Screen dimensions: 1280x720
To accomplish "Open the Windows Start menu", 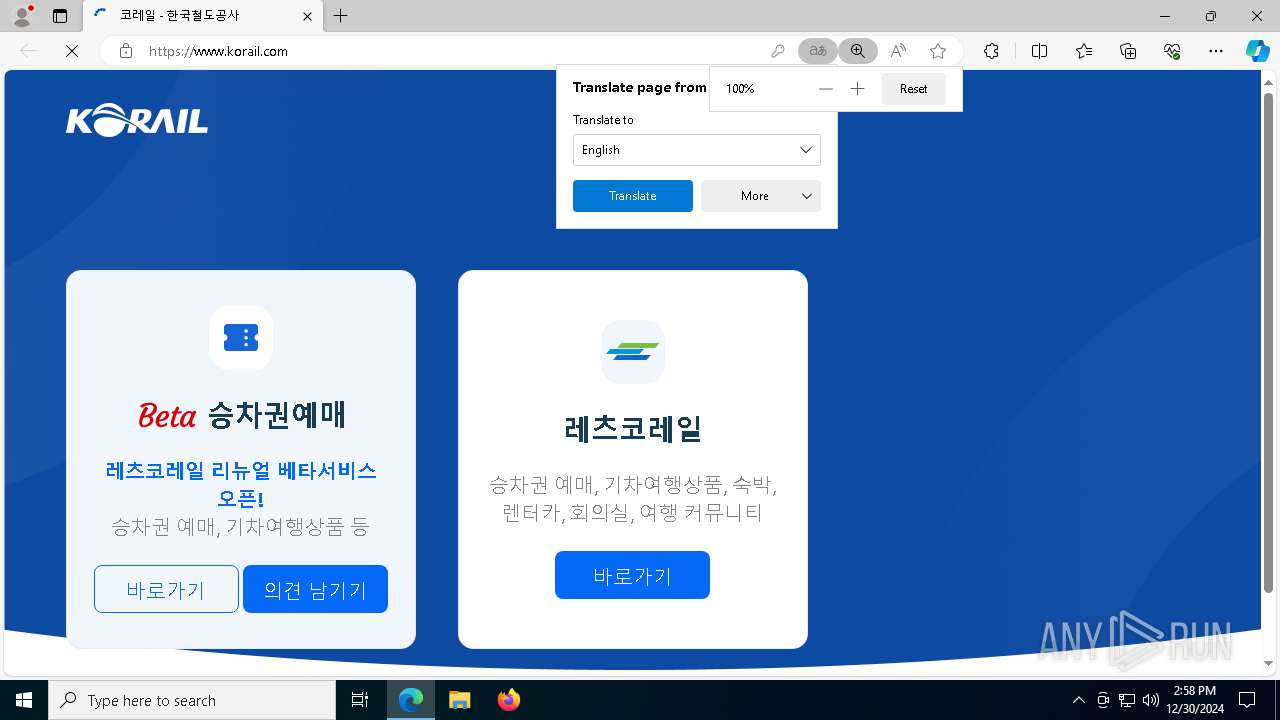I will click(x=24, y=700).
